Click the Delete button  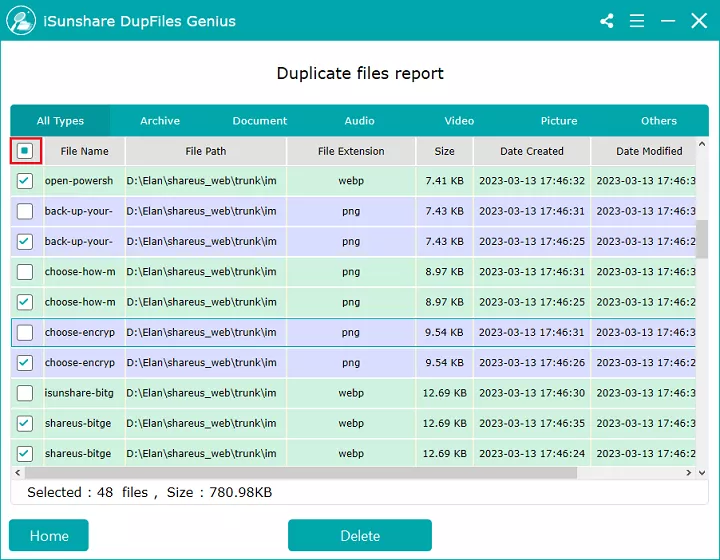point(360,535)
